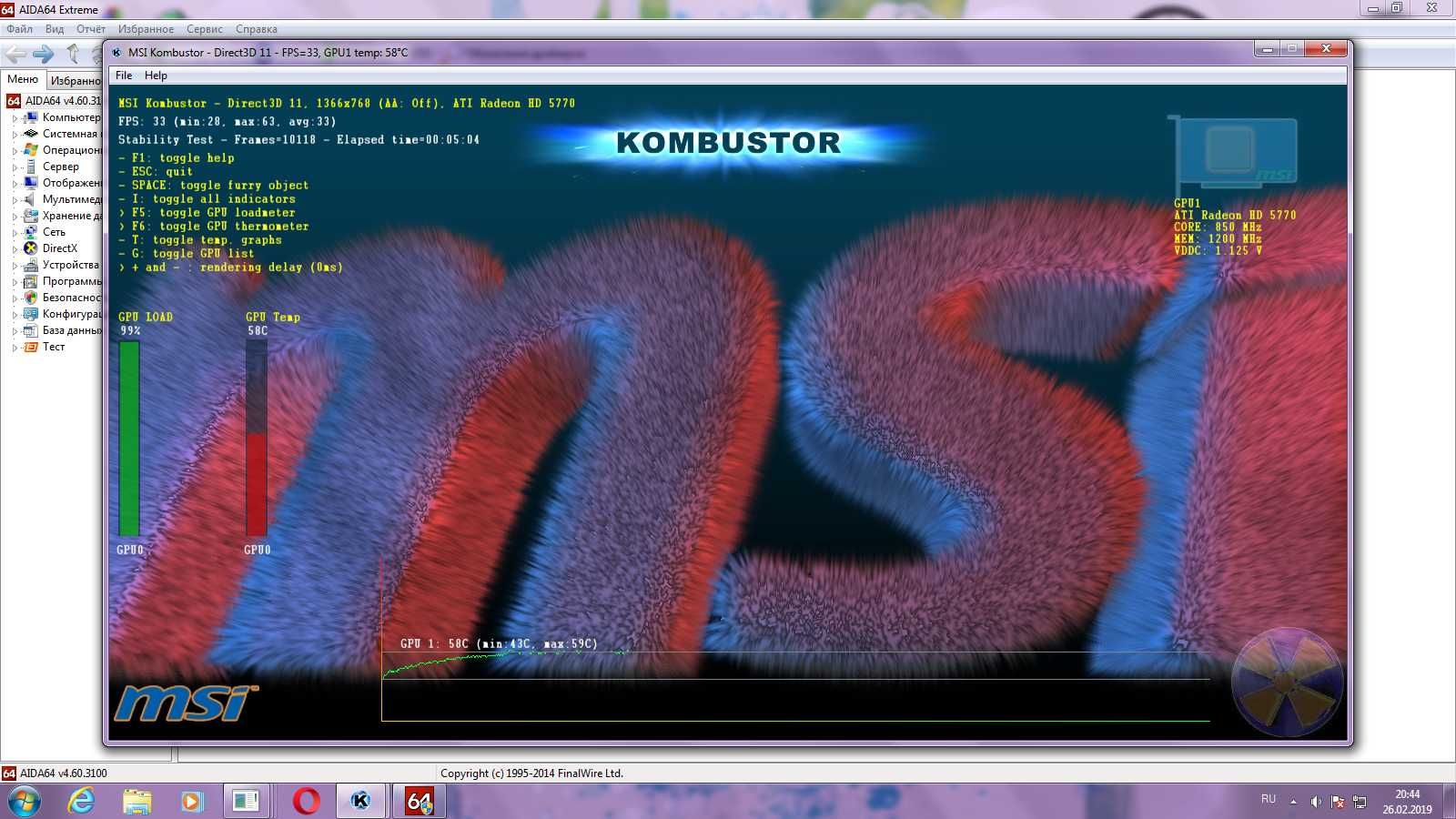Switch to Избранное tab in AIDA64 sidebar

(75, 80)
